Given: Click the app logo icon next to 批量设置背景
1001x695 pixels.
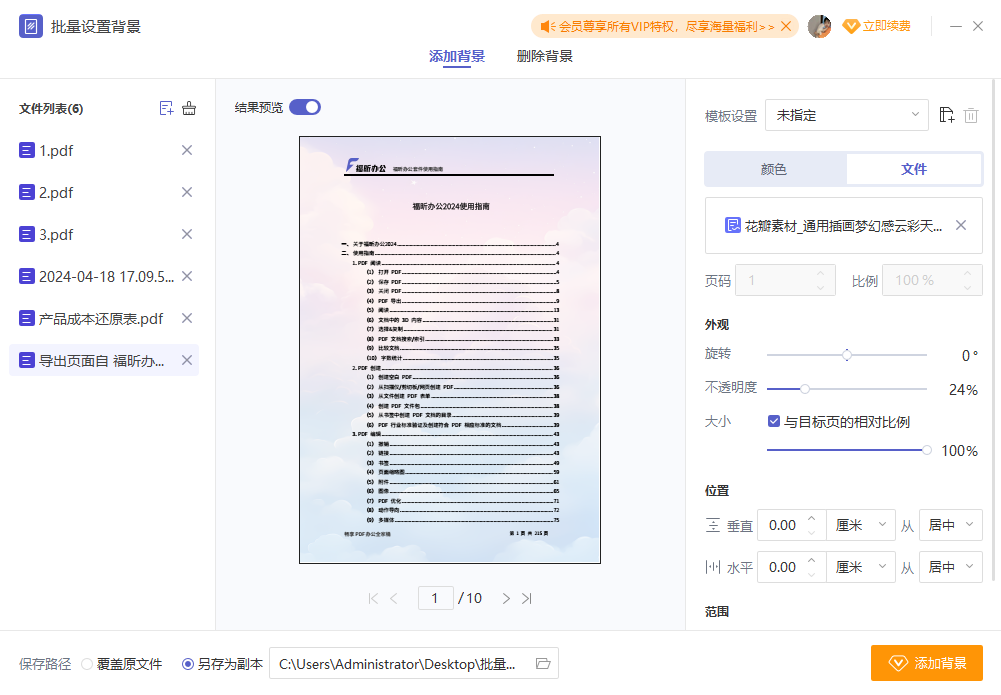Looking at the screenshot, I should click(31, 26).
